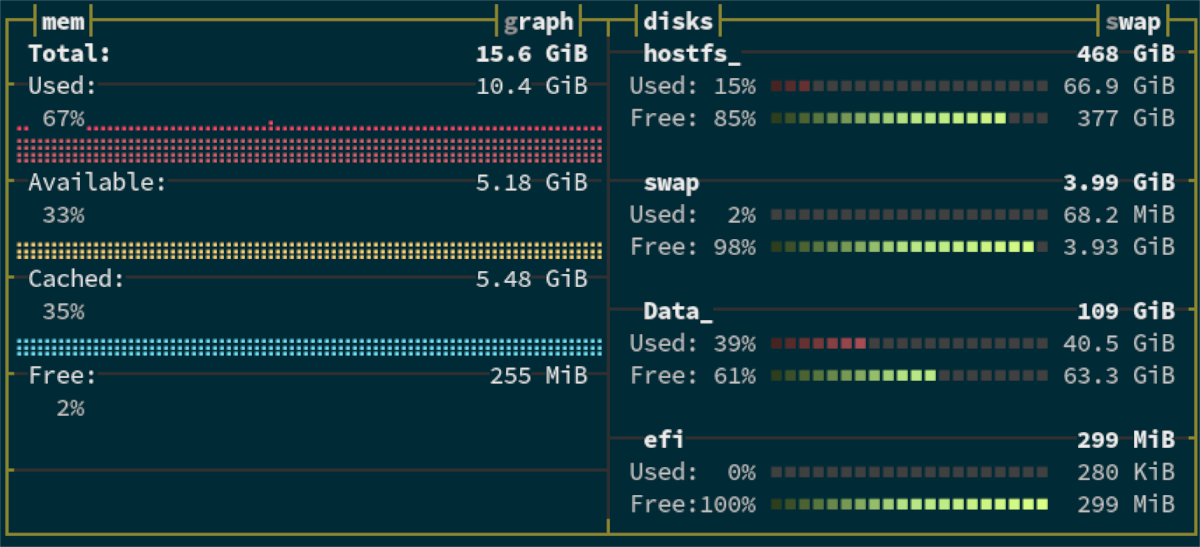Click the Data_ Used 39% meter bar
The width and height of the screenshot is (1200, 547).
click(909, 344)
